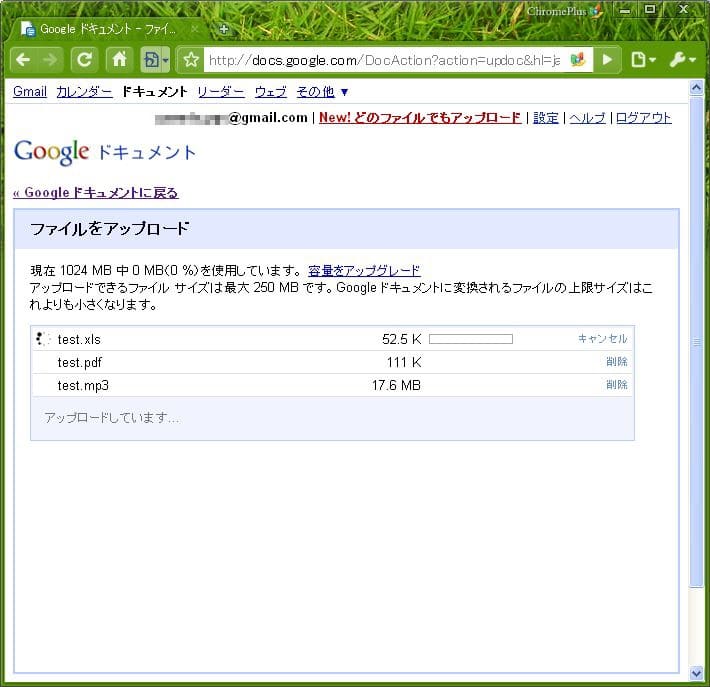Delete test.pdf with 削除 link
This screenshot has height=687, width=710.
click(x=617, y=361)
